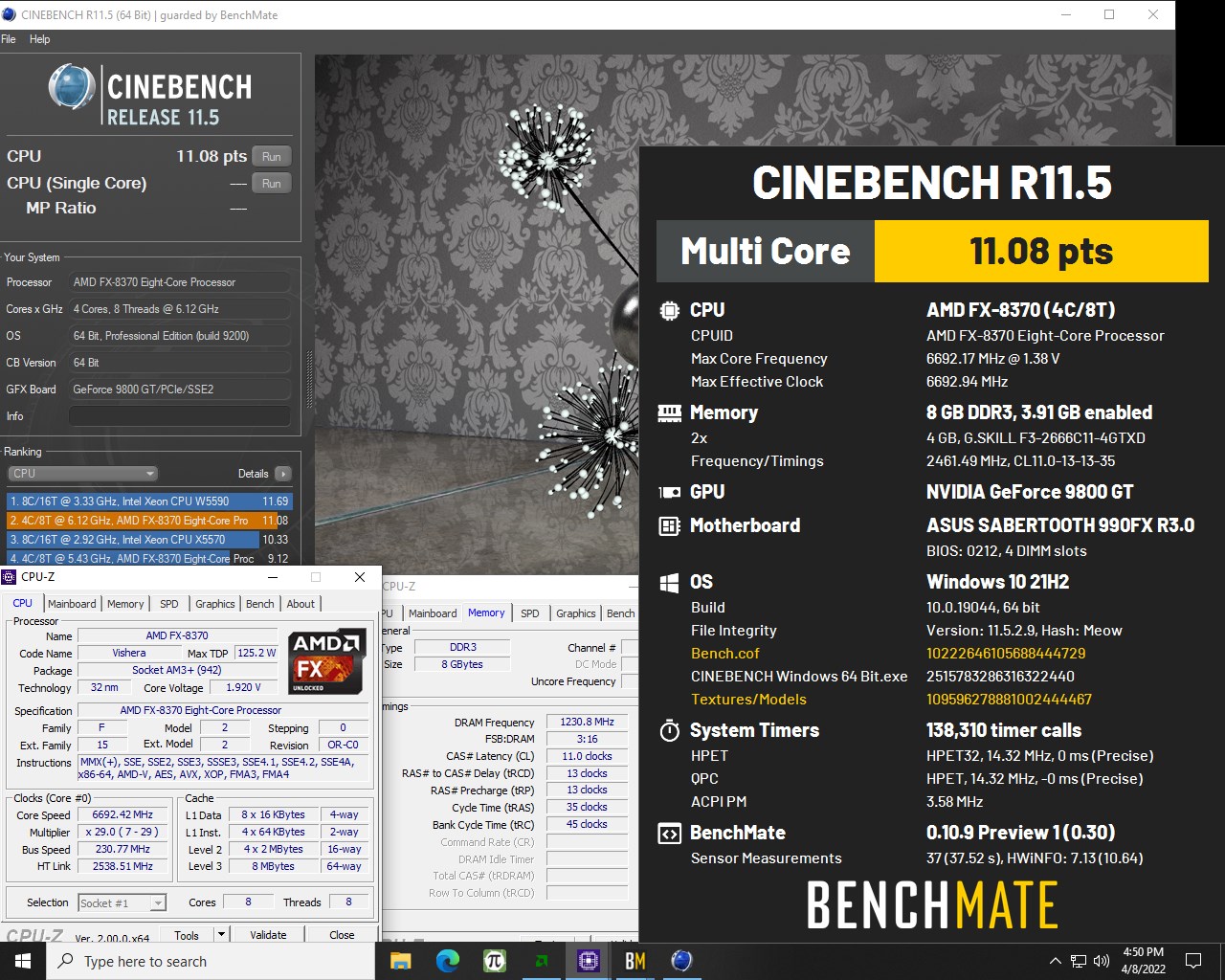1225x980 pixels.
Task: Open the SPD tab in front CPU-Z window
Action: [x=169, y=604]
